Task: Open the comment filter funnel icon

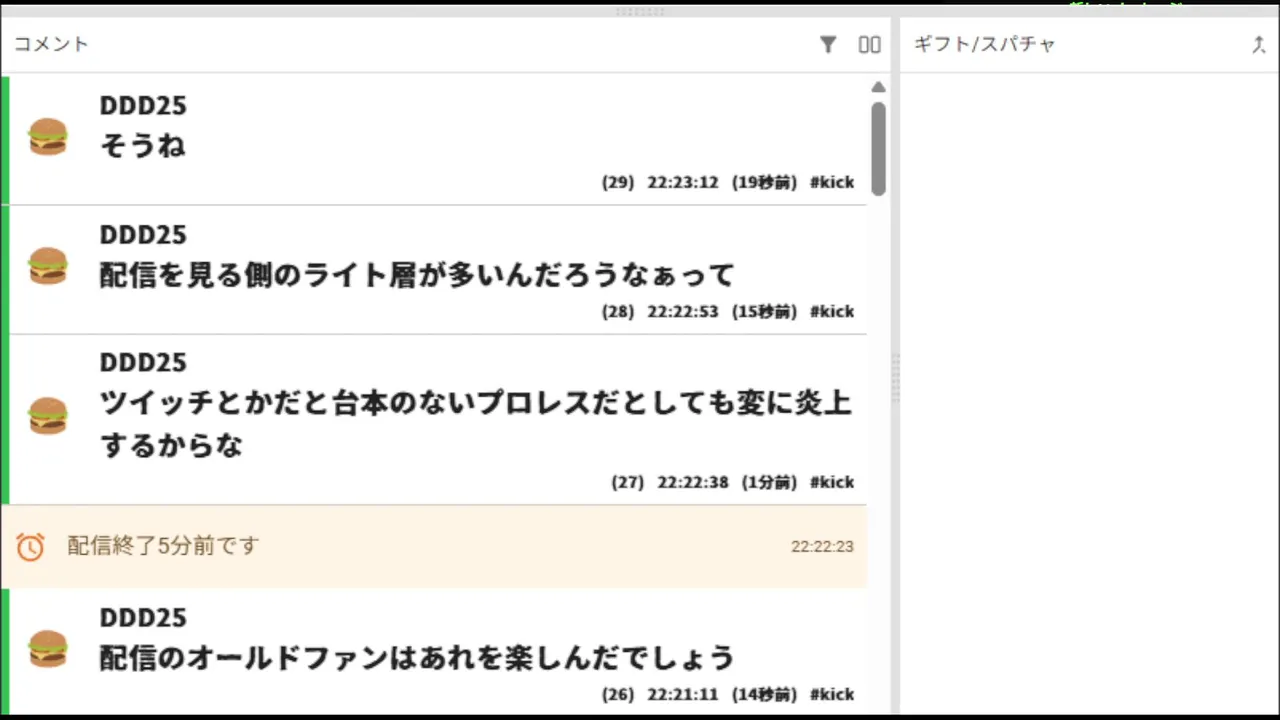Action: (x=828, y=44)
